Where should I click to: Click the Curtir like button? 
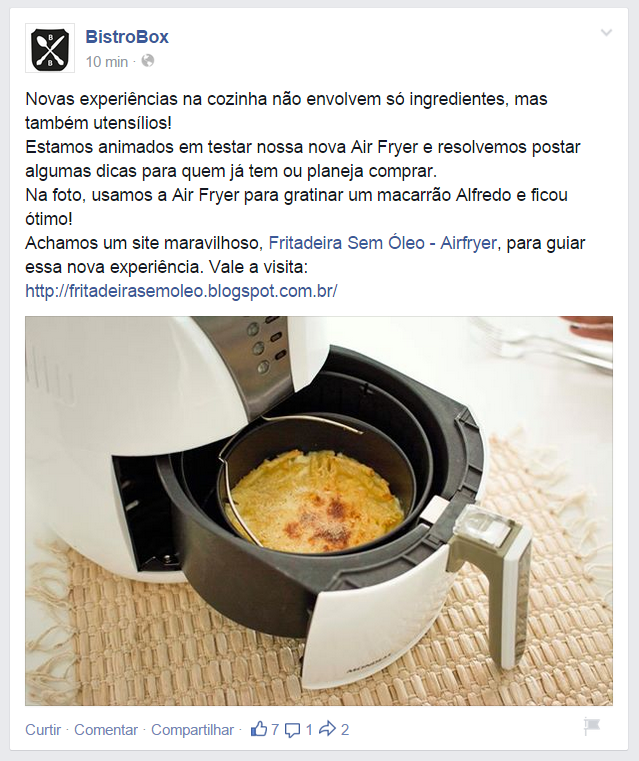[43, 729]
